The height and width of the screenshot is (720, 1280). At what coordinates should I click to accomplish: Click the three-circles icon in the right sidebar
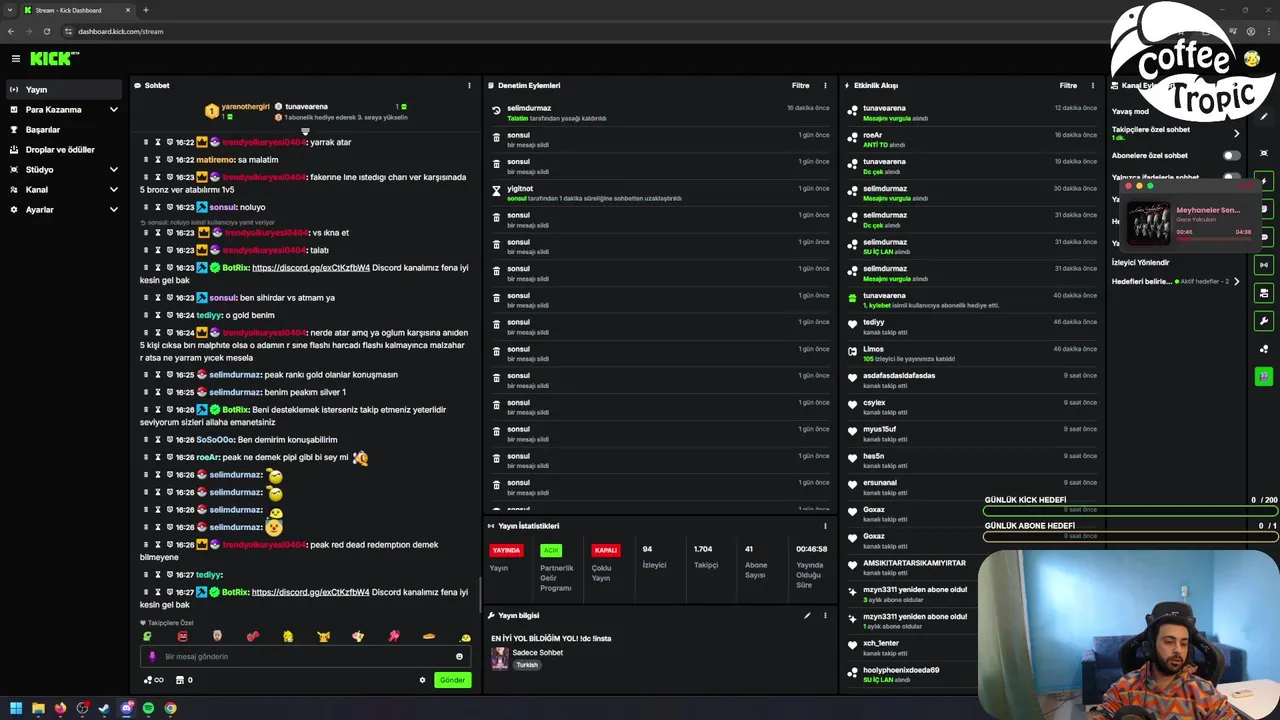tap(1264, 349)
